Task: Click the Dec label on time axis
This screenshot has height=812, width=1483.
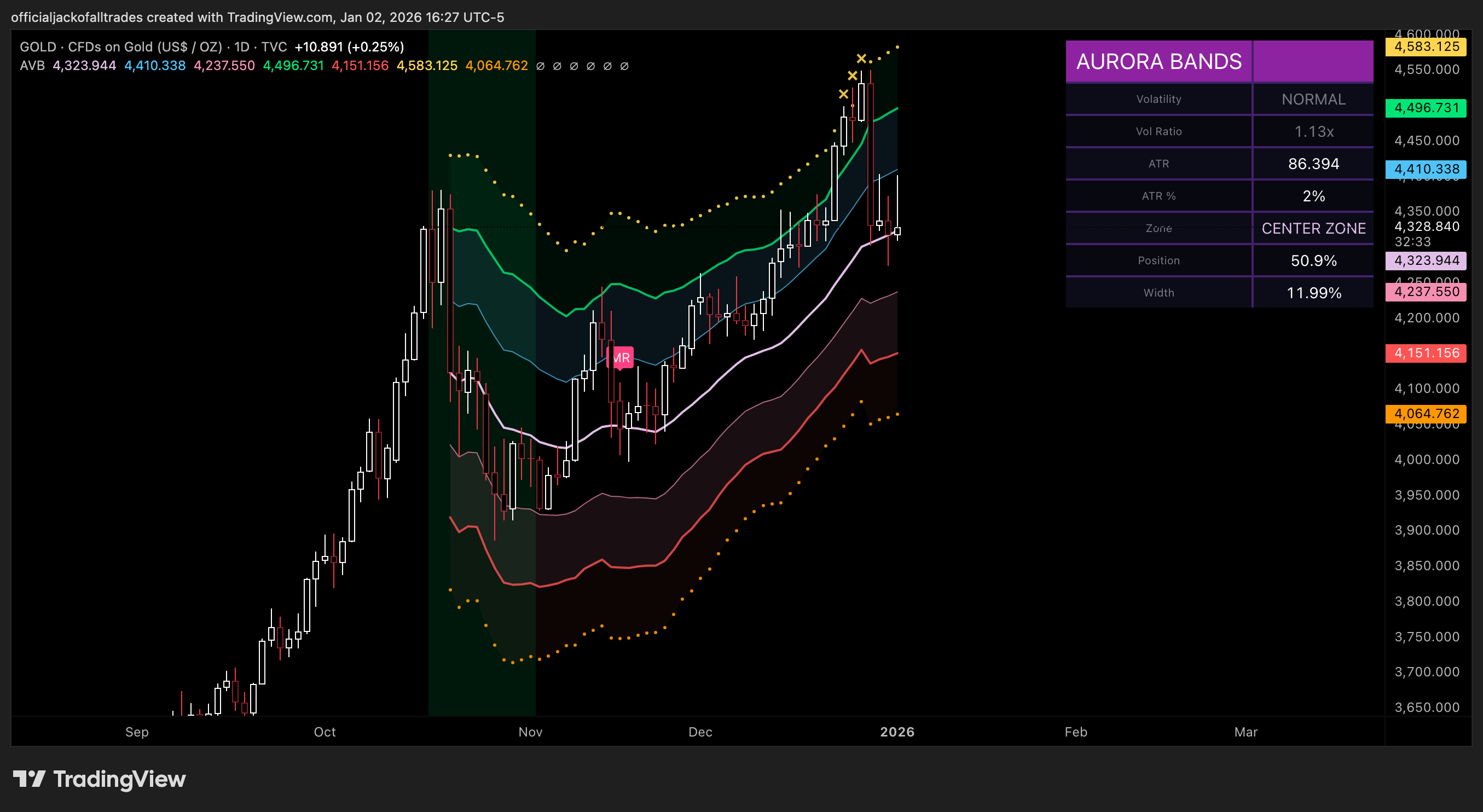Action: click(700, 732)
